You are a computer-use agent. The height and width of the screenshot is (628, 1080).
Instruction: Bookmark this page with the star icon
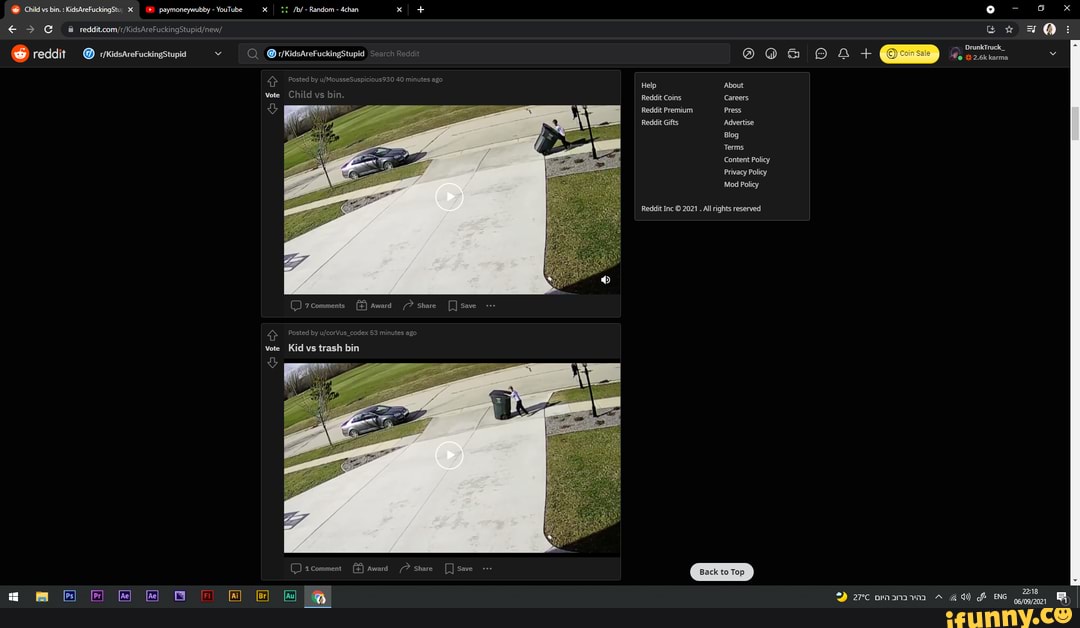tap(1009, 30)
